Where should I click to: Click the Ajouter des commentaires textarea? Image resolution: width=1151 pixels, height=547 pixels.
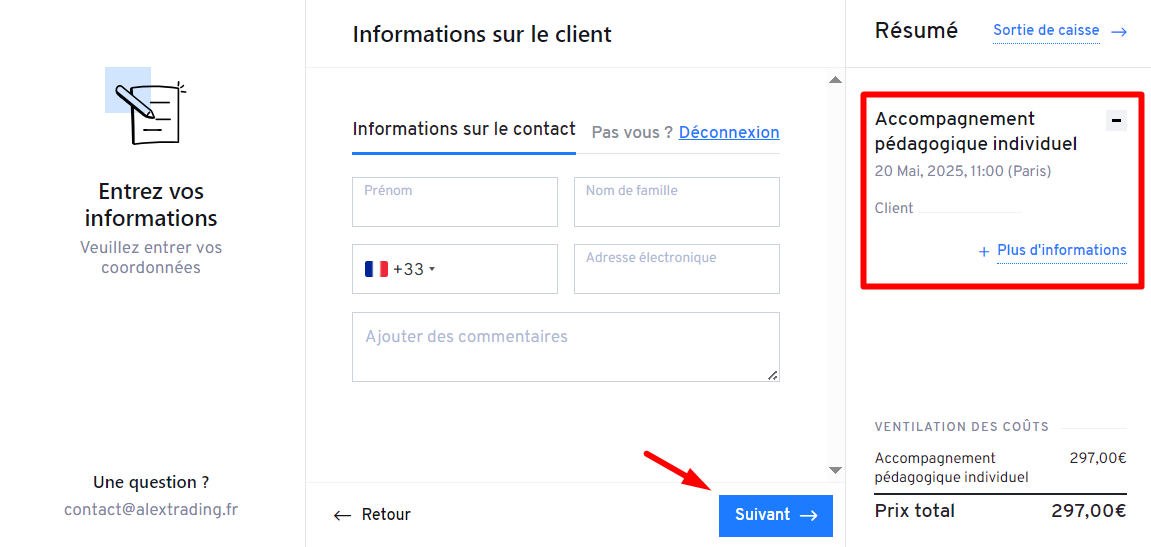pos(565,347)
